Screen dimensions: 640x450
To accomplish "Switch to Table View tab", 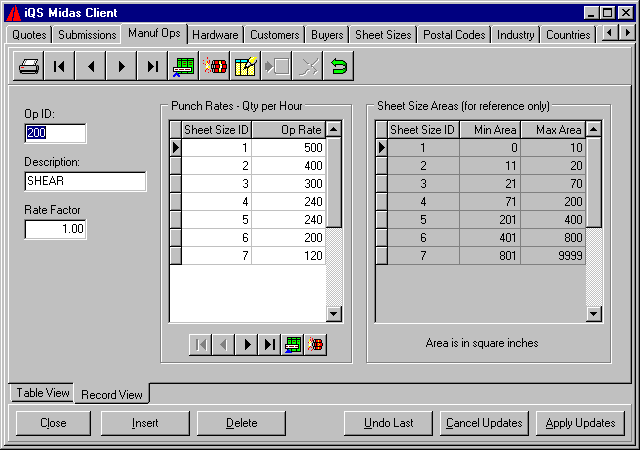I will [42, 393].
